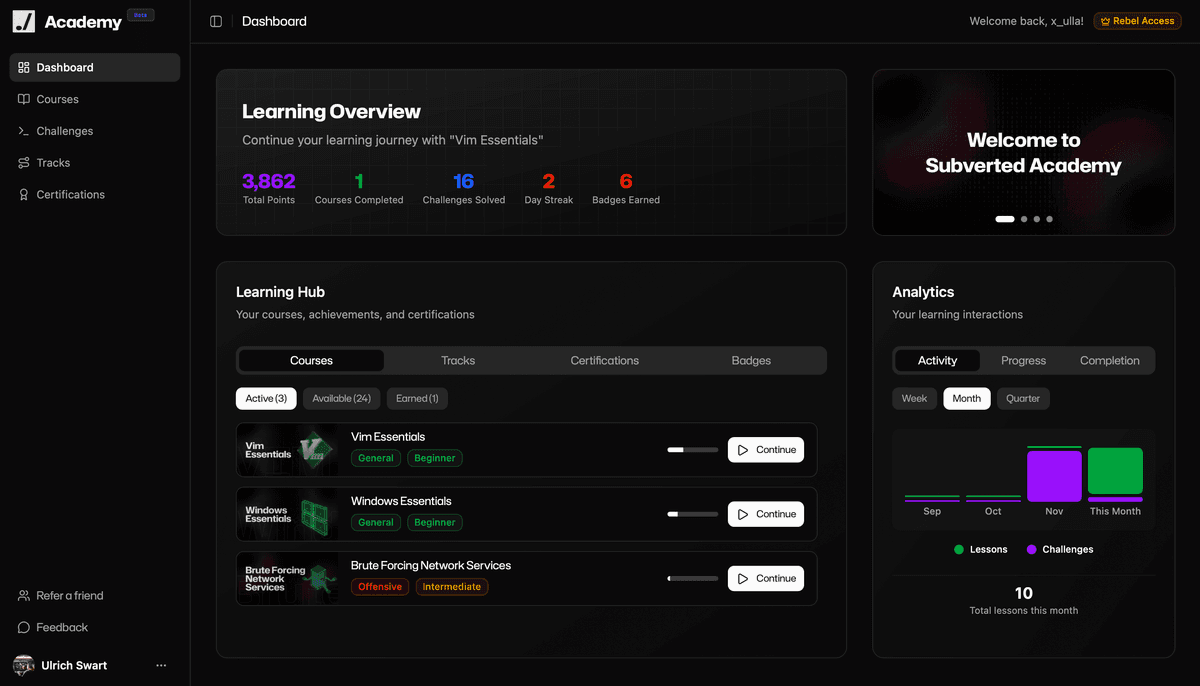Open the Progress tab in Analytics
The image size is (1200, 686).
(1023, 360)
